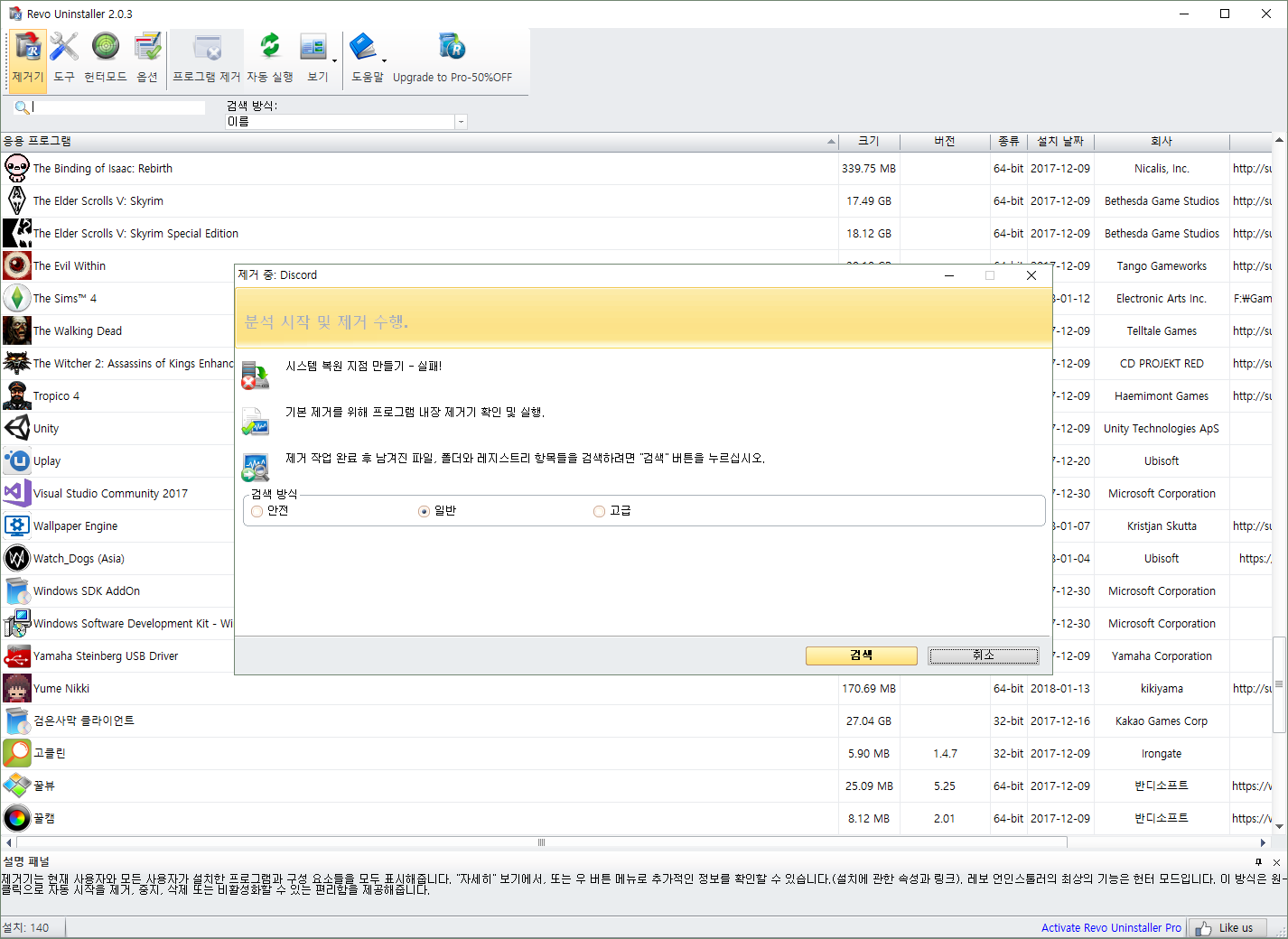Screen dimensions: 1288x939
Task: Pin the 설명 패널 description panel
Action: (1258, 862)
